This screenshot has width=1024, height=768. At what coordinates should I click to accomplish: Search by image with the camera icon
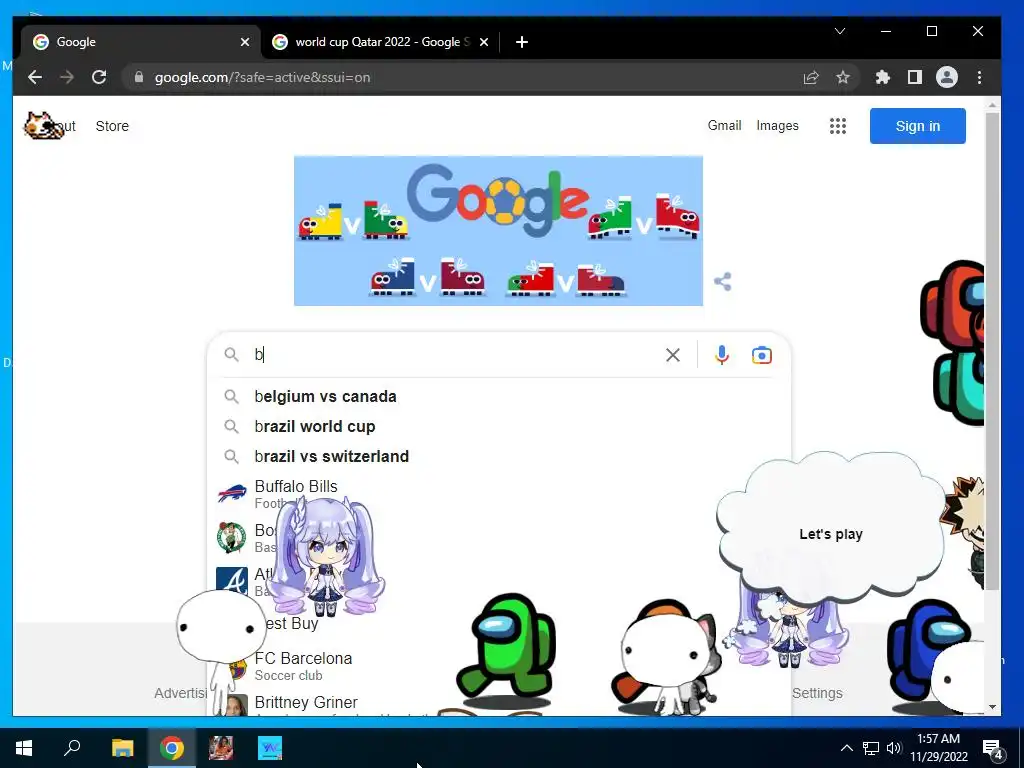coord(761,355)
